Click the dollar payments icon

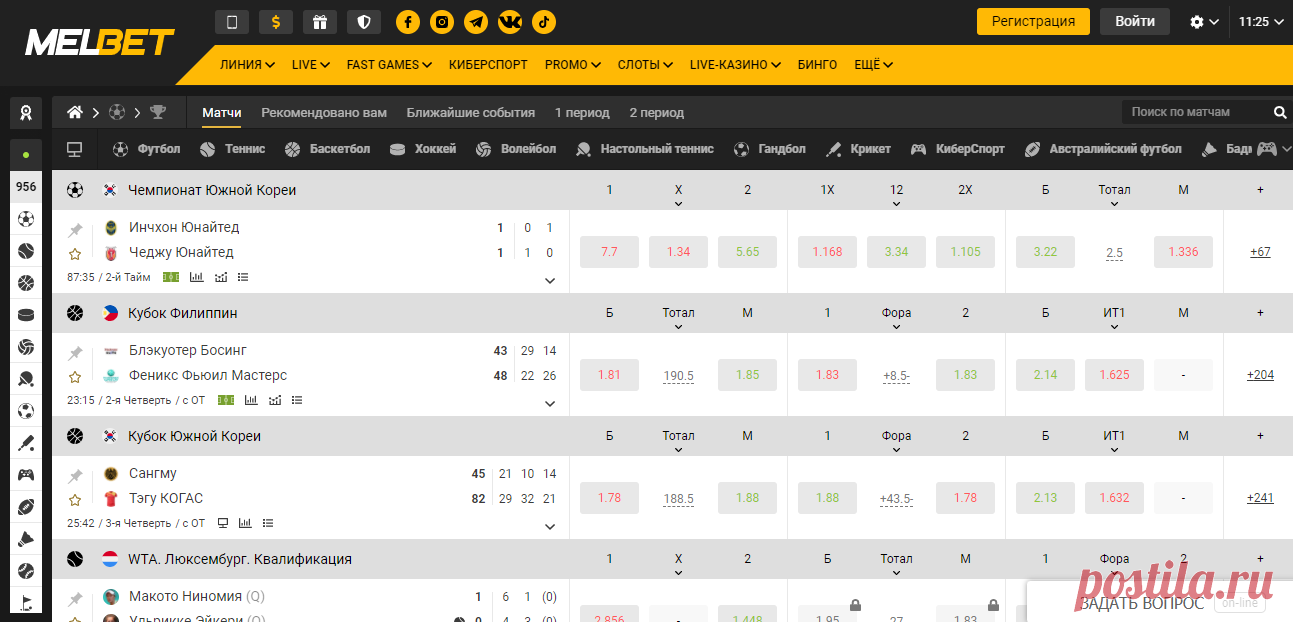point(275,22)
